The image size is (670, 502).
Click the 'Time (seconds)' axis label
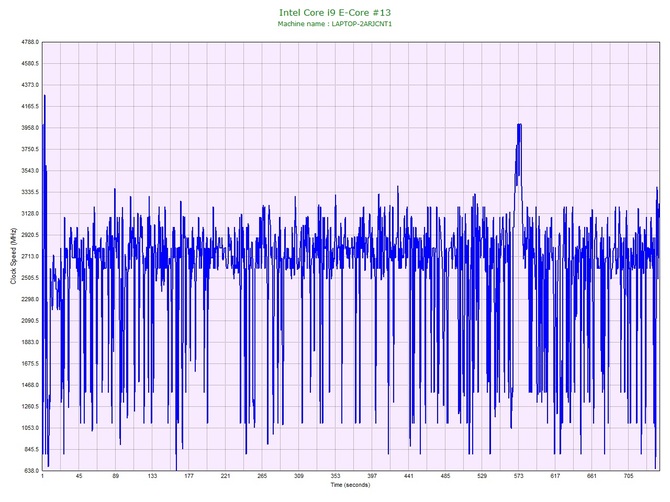pos(350,485)
